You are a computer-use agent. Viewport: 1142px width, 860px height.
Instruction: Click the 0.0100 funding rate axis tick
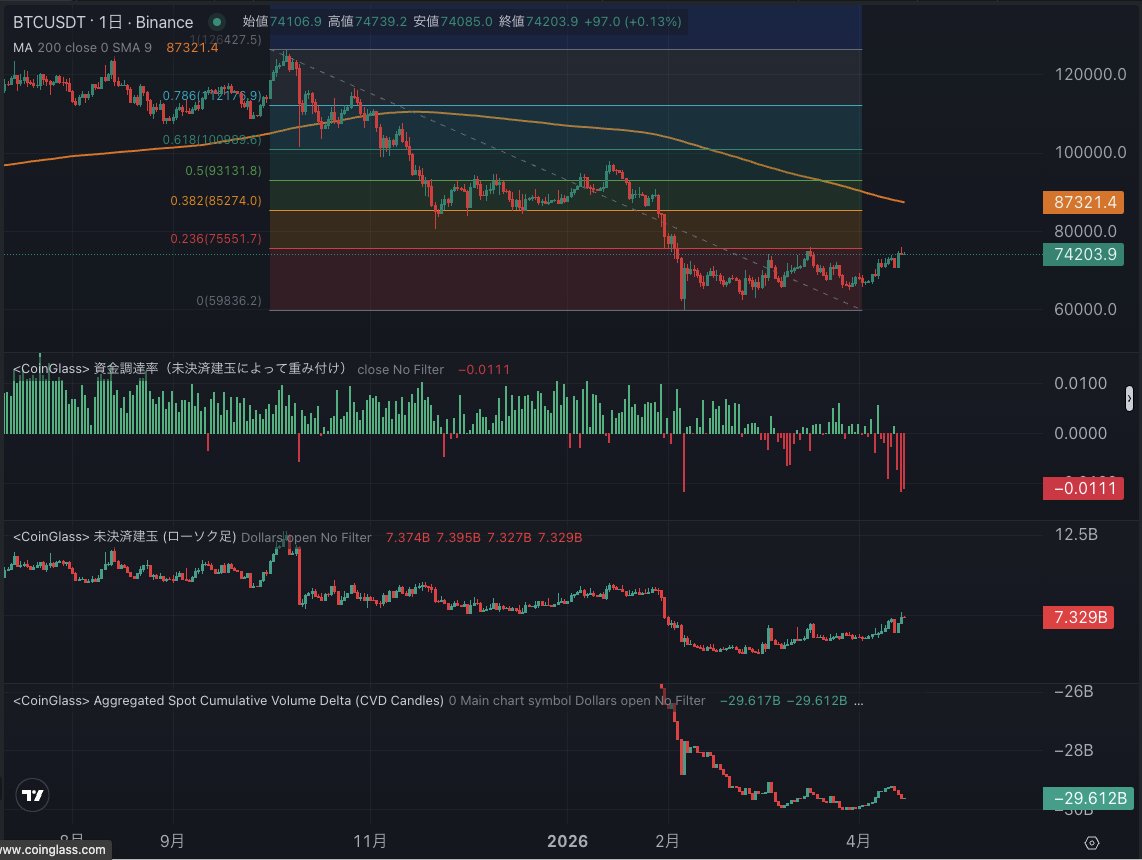(x=1080, y=383)
